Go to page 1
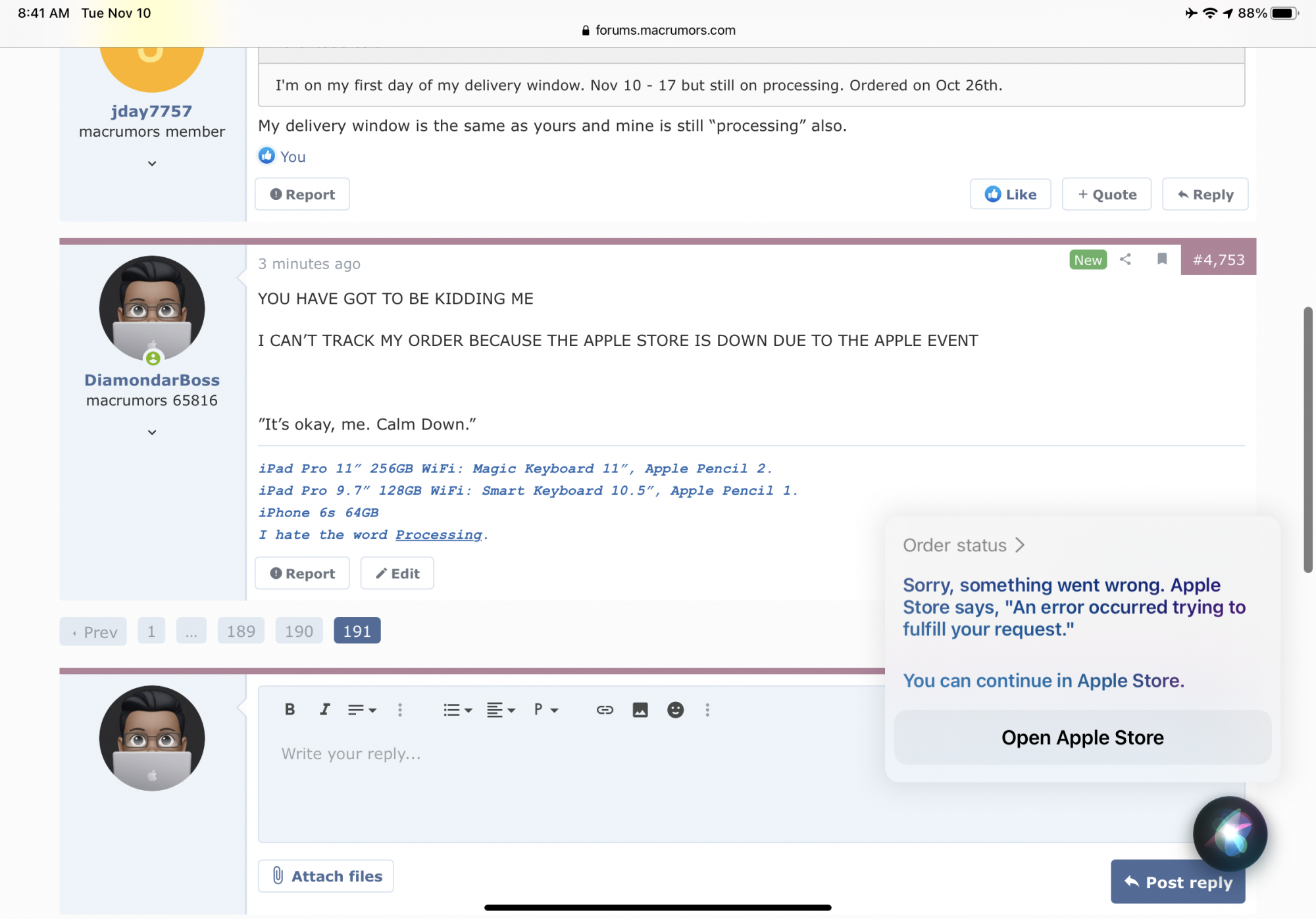The image size is (1316, 919). [x=151, y=631]
